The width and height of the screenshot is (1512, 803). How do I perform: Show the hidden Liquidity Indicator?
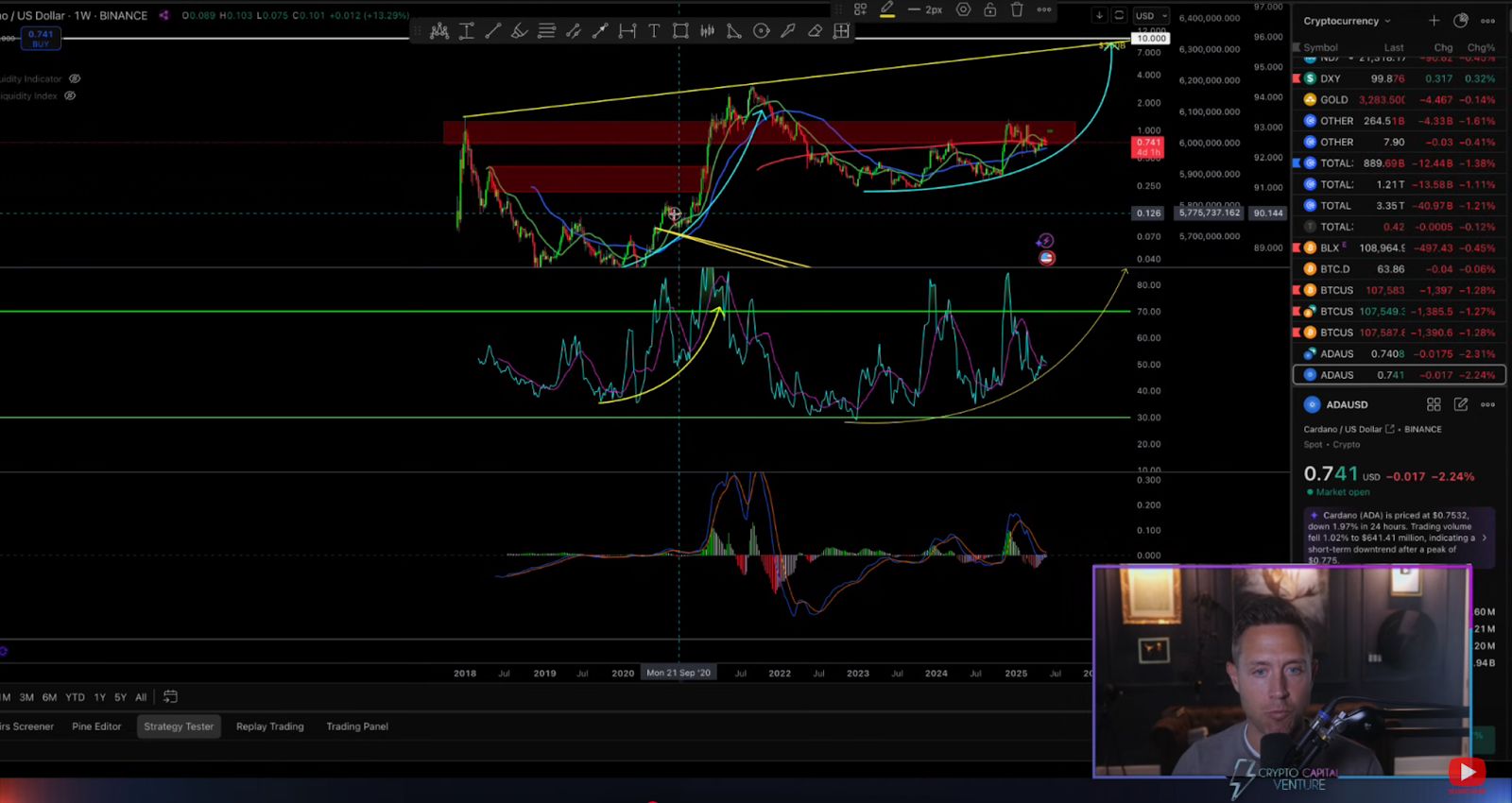[75, 79]
